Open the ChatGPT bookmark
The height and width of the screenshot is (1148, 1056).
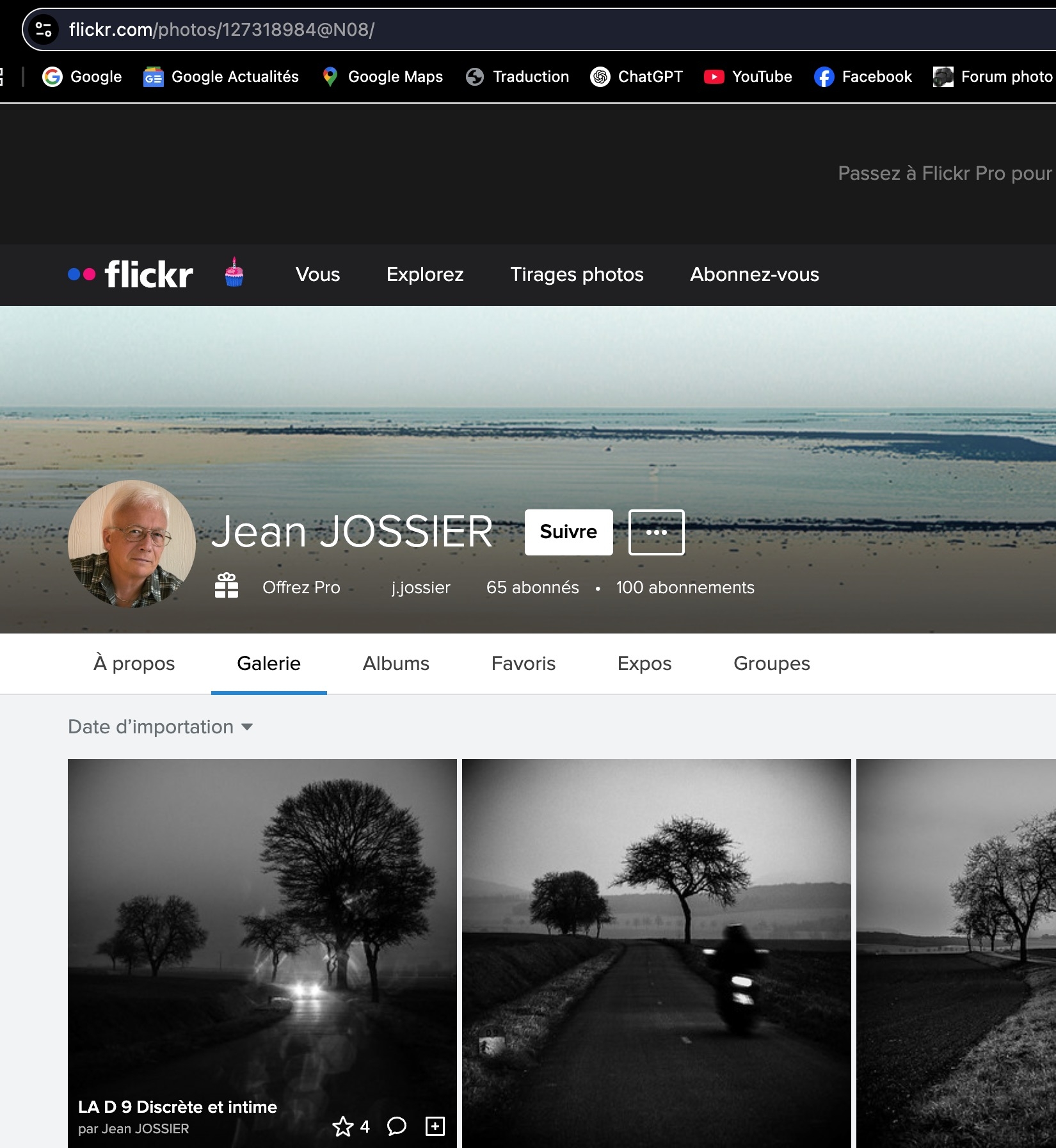tap(637, 77)
